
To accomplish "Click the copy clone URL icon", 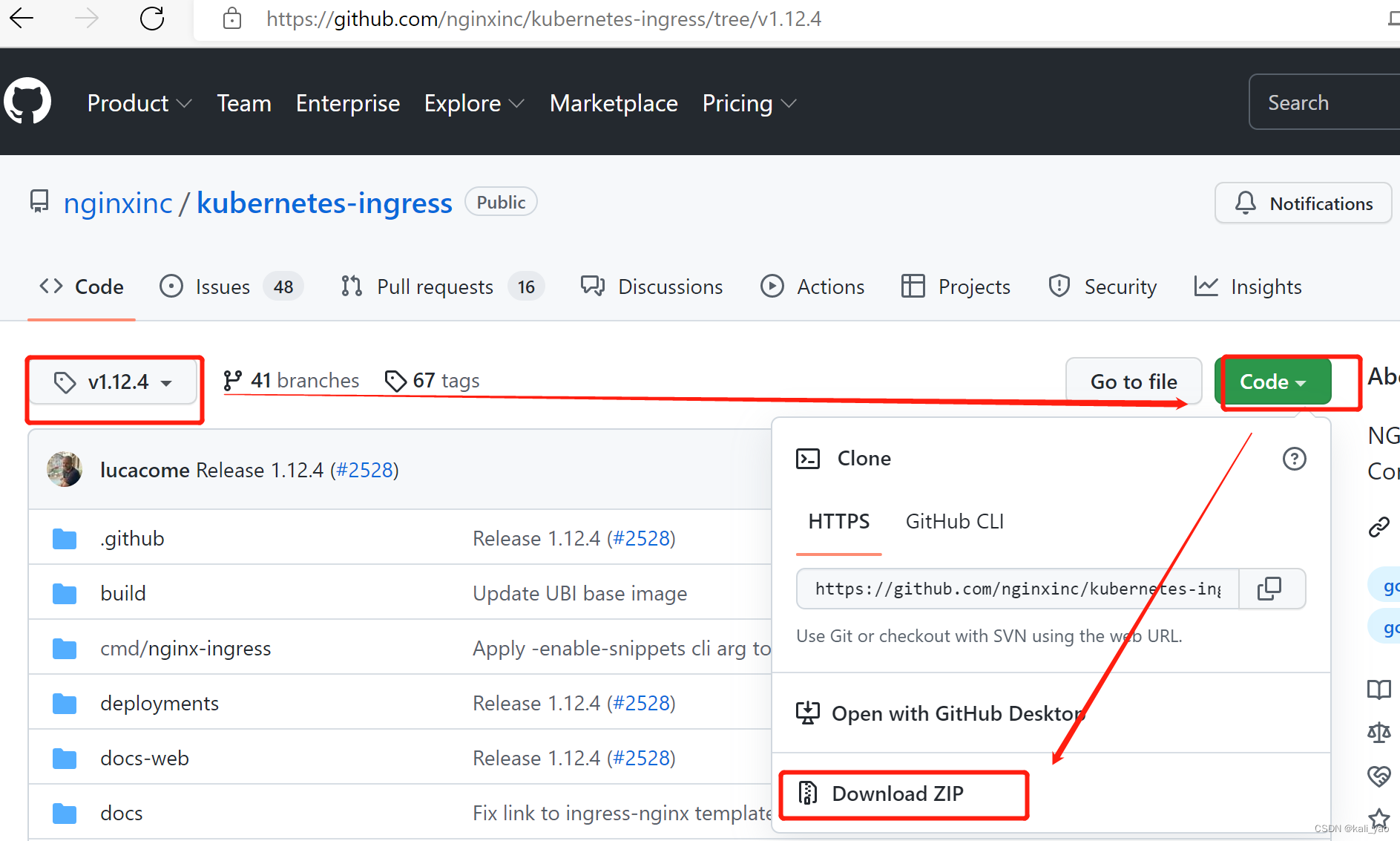I will click(x=1269, y=589).
